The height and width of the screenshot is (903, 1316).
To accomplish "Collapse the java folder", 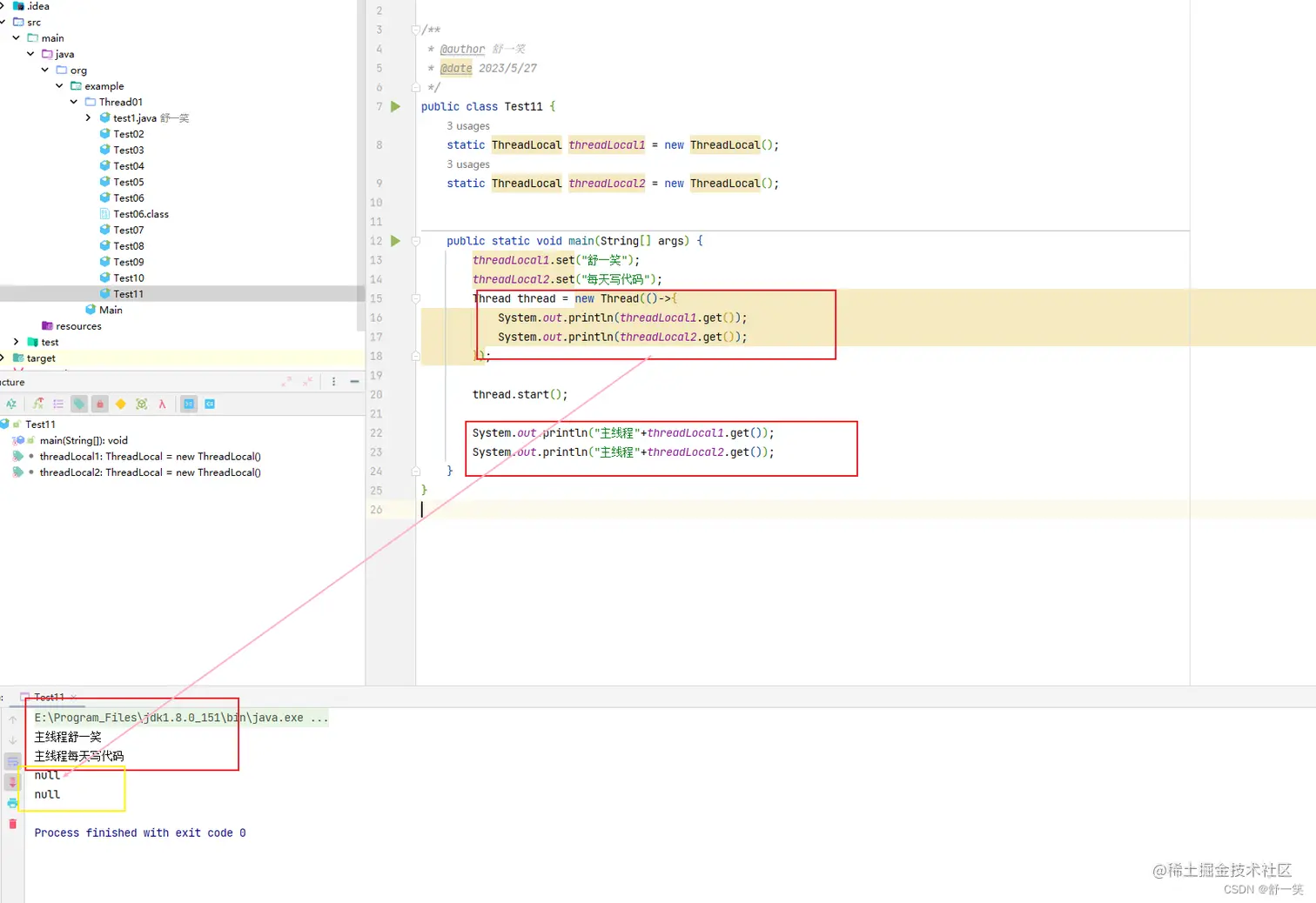I will tap(30, 54).
